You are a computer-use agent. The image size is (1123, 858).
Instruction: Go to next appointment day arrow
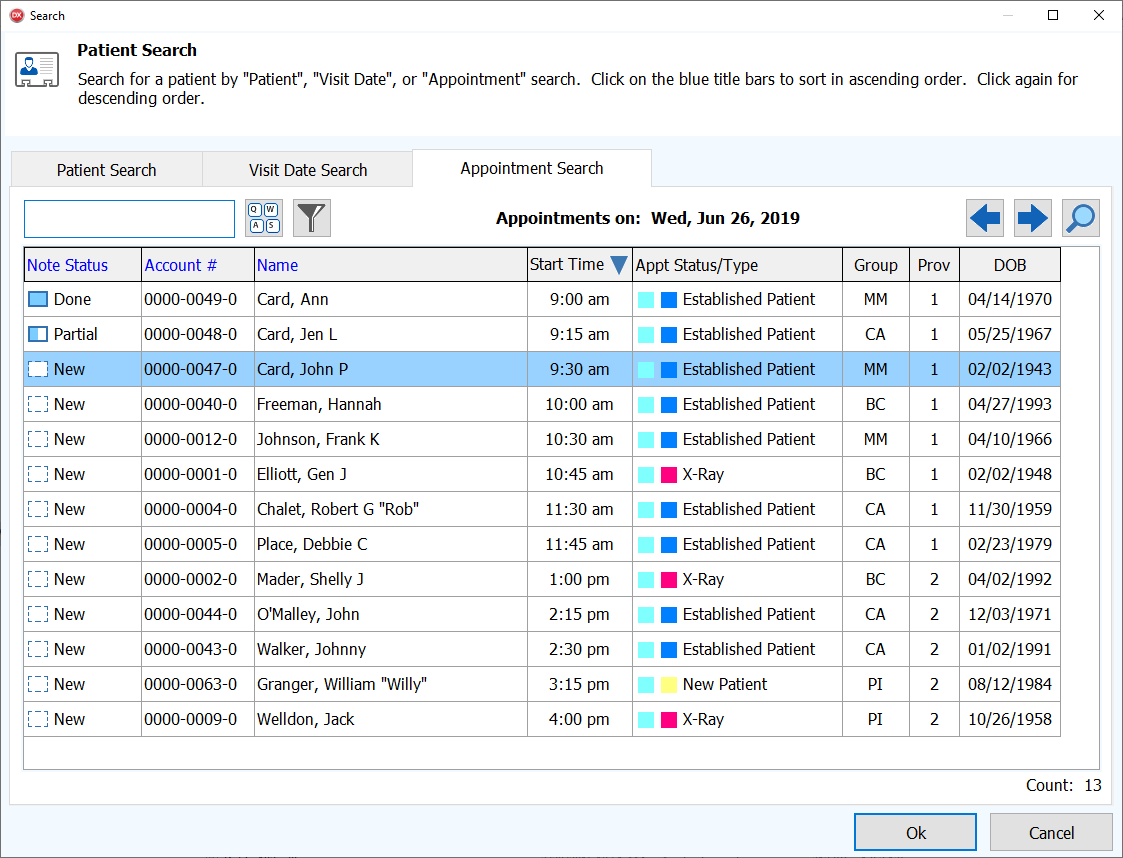tap(1033, 218)
